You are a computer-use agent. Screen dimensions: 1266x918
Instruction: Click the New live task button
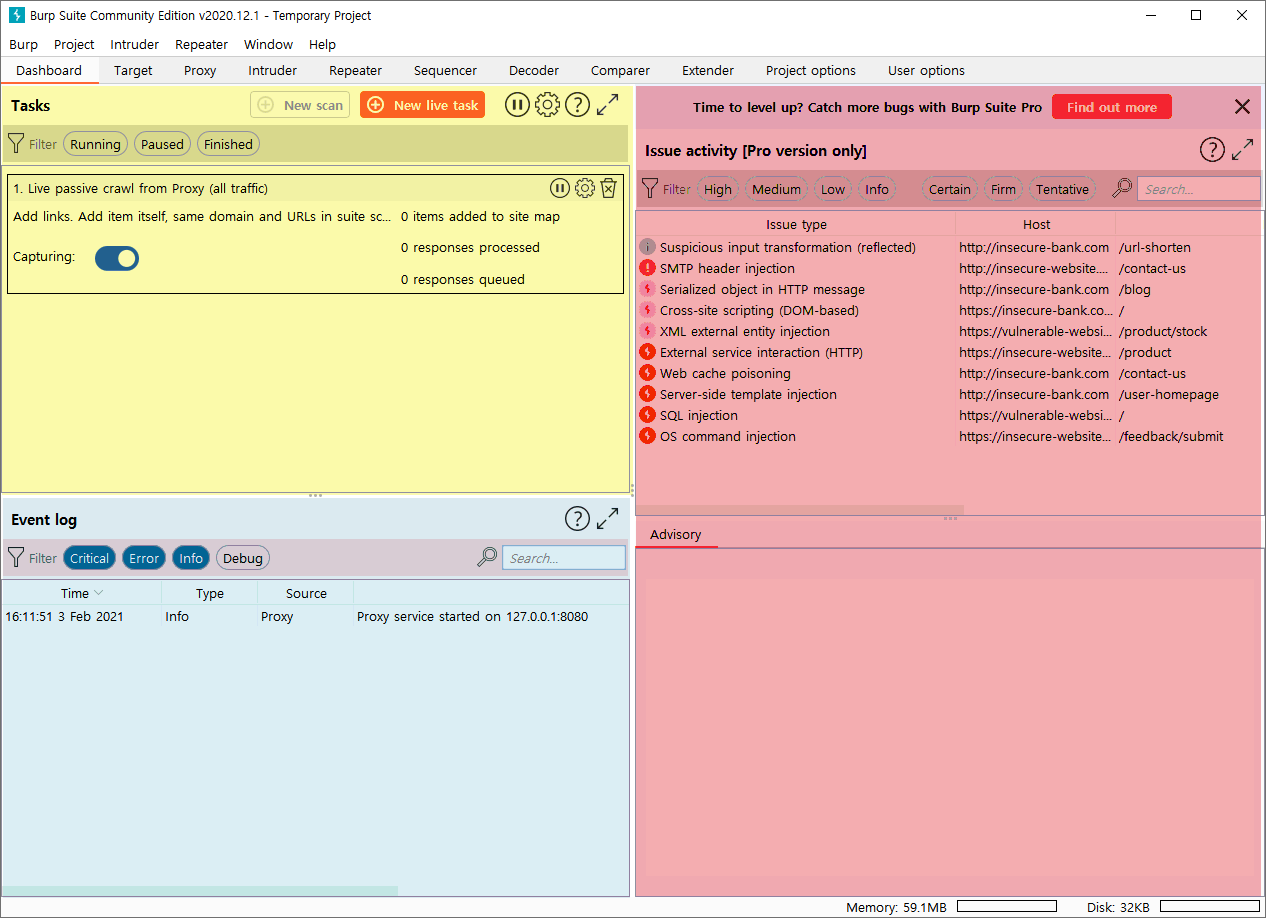coord(422,105)
